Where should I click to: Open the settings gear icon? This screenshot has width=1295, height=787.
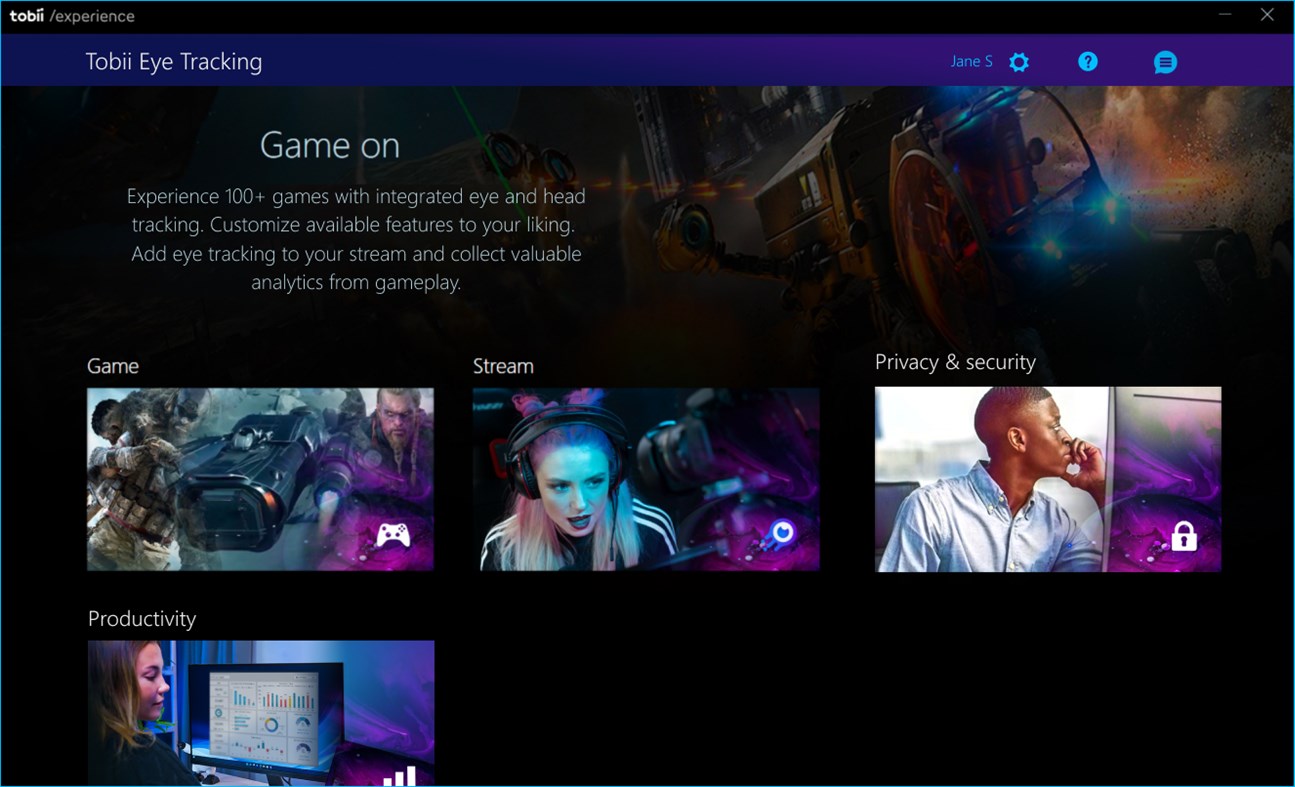click(1018, 61)
